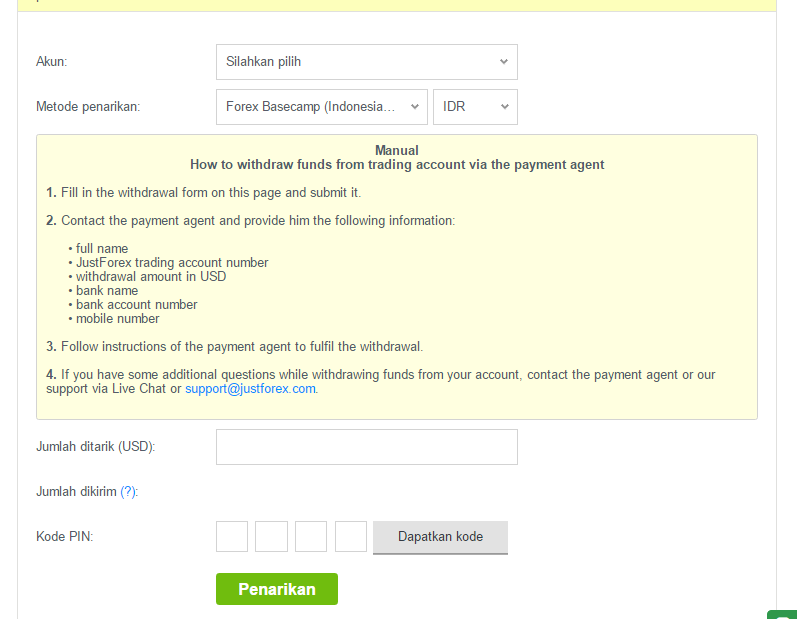
Task: Click the 'Metode penarikan:' label
Action: pyautogui.click(x=88, y=107)
